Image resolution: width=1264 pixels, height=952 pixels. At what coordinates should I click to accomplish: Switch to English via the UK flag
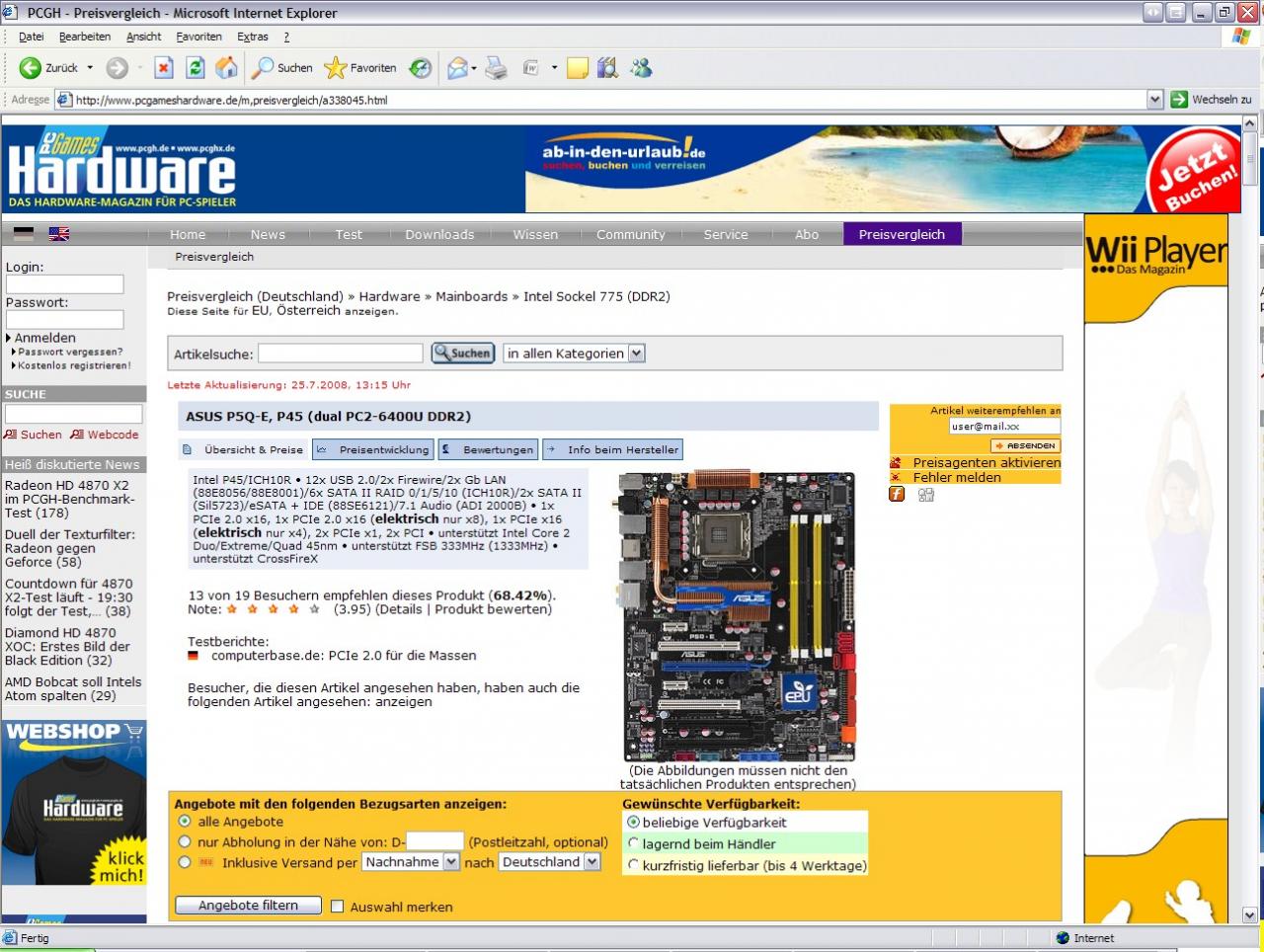click(x=59, y=234)
